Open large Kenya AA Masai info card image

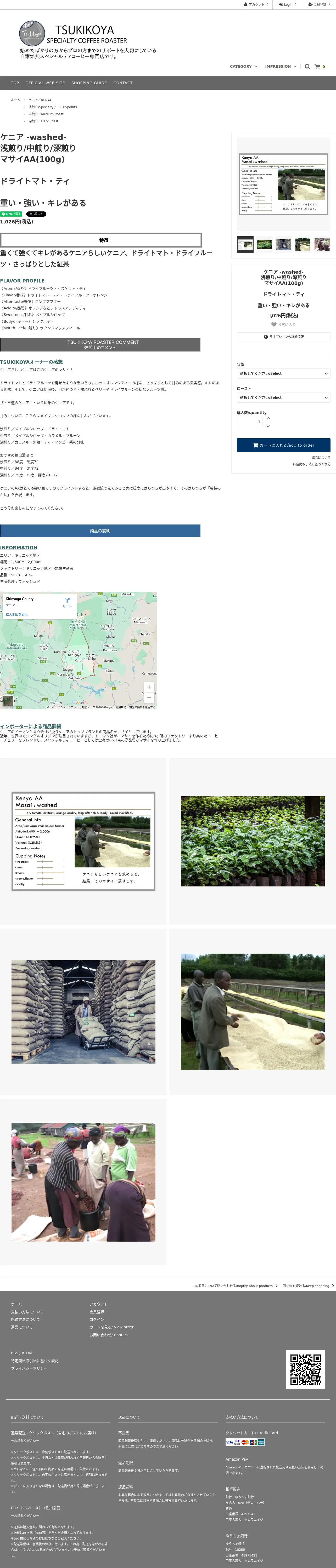coord(83,841)
